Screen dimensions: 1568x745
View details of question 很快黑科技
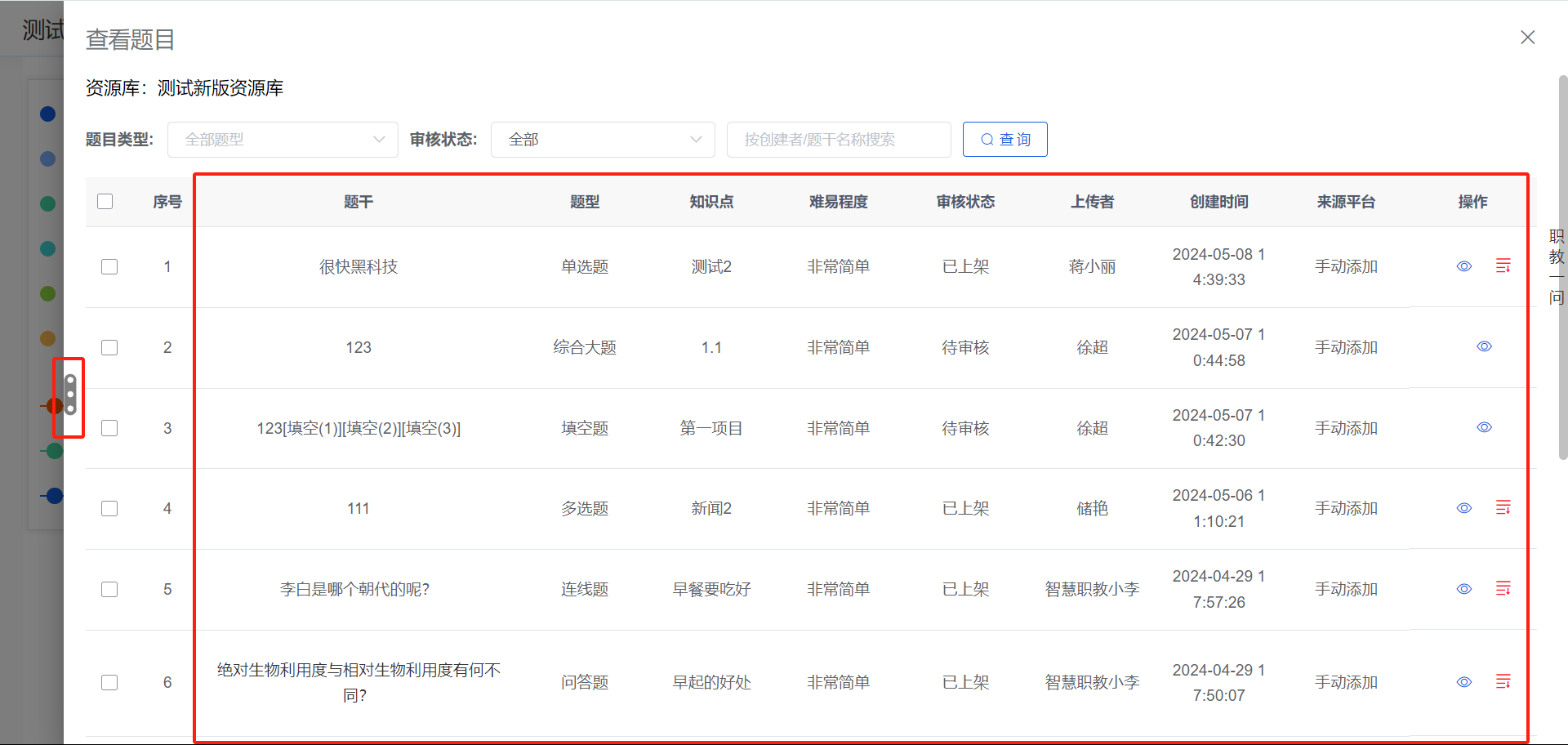(1463, 265)
